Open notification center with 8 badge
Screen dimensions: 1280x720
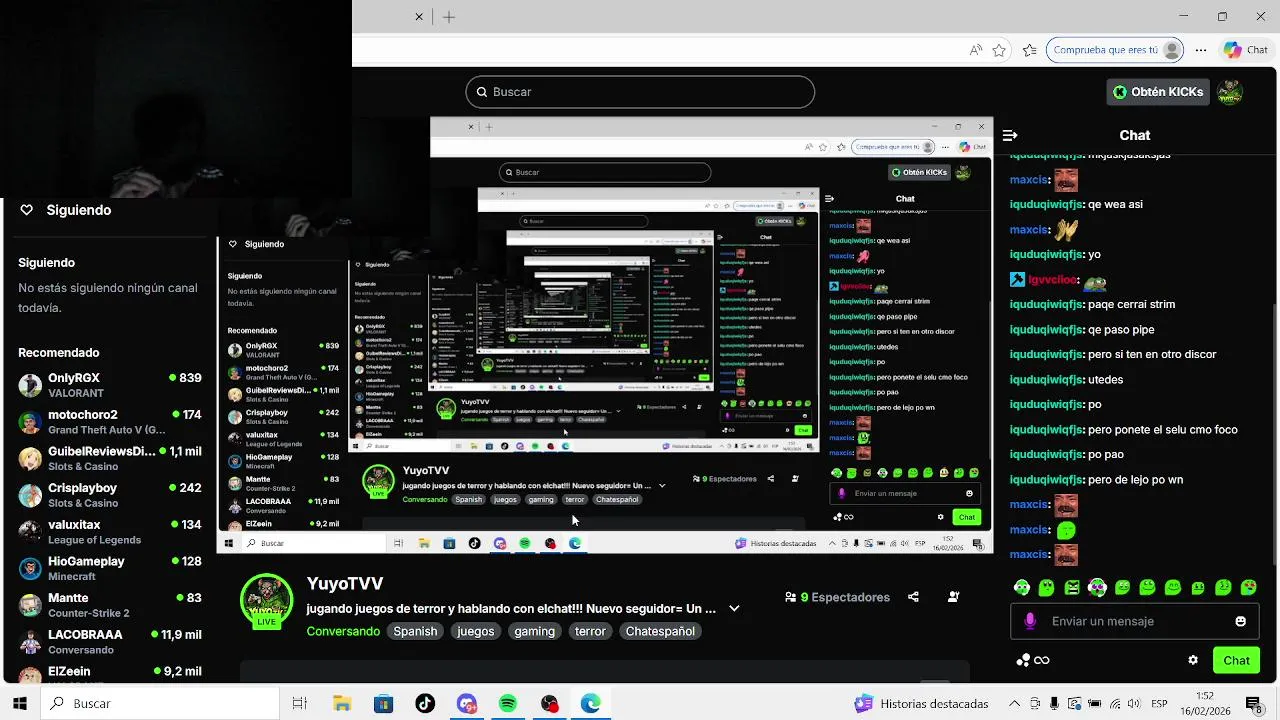1253,704
